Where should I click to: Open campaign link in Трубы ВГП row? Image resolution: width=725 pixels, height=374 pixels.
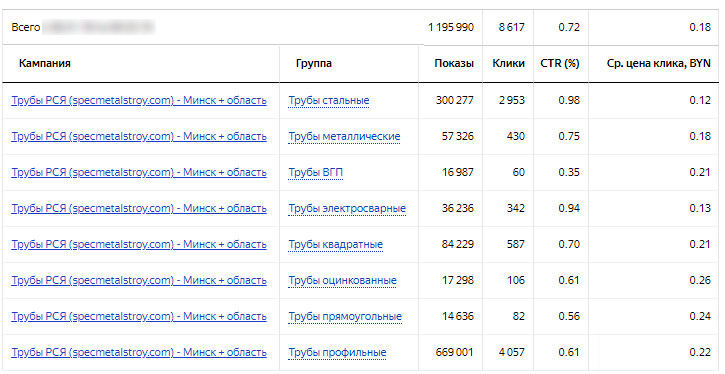pyautogui.click(x=139, y=172)
